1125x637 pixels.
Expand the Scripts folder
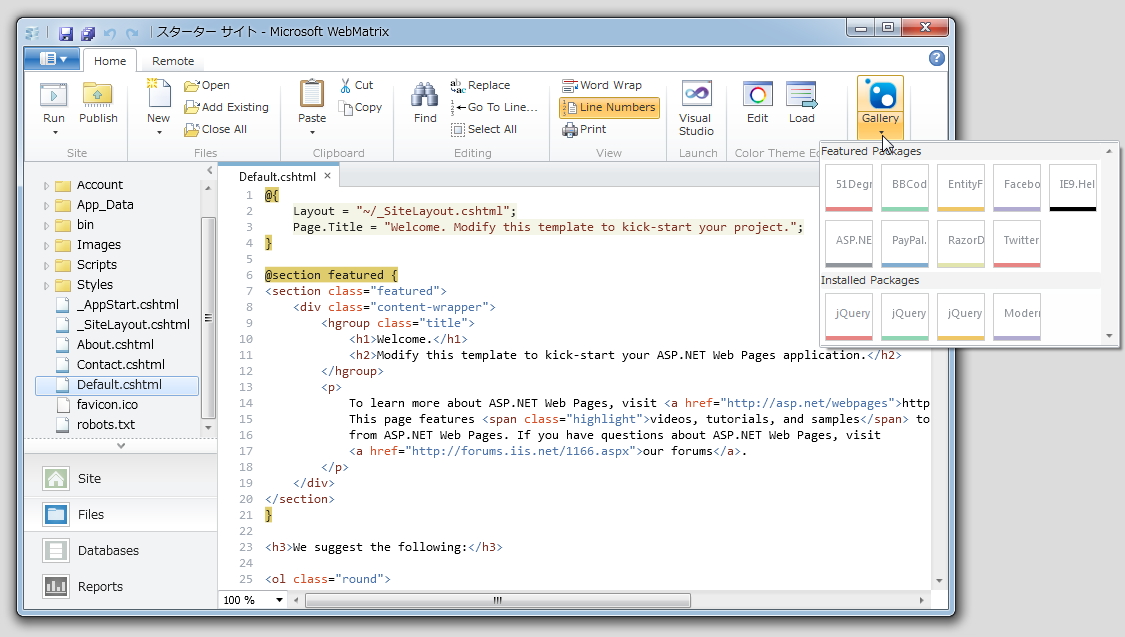click(x=46, y=266)
